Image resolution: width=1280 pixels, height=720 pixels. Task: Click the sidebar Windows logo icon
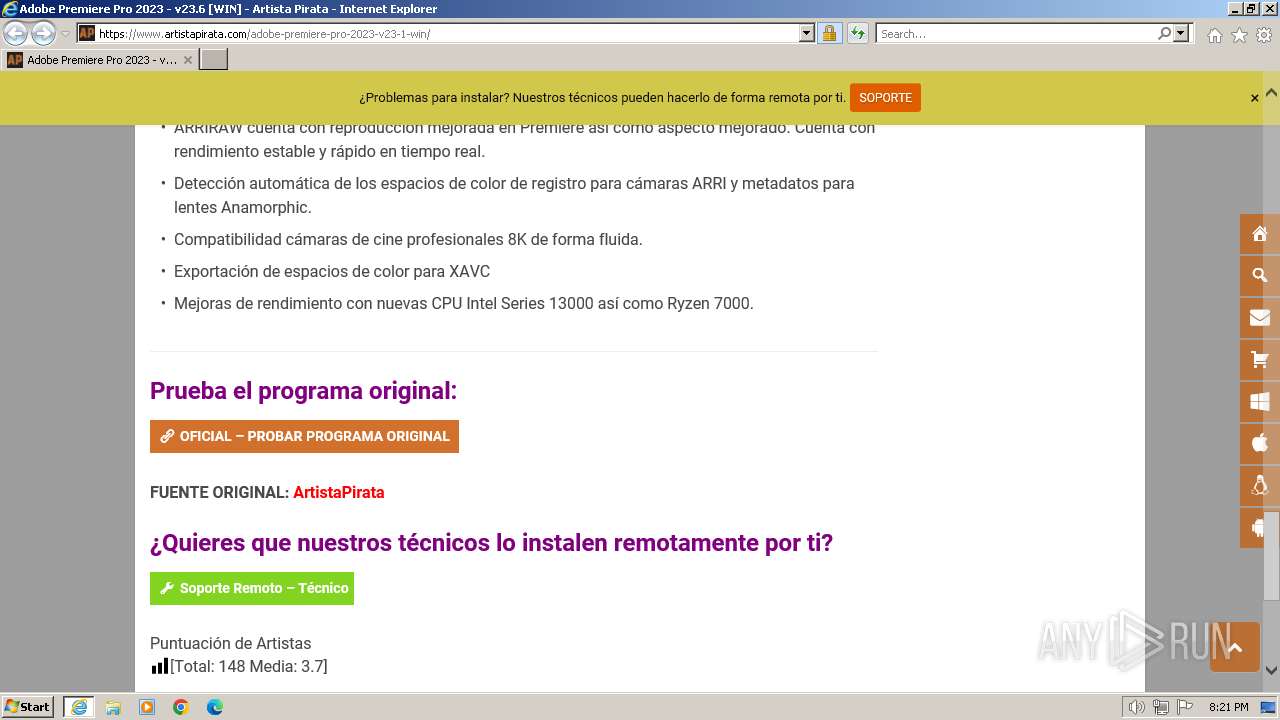1260,401
